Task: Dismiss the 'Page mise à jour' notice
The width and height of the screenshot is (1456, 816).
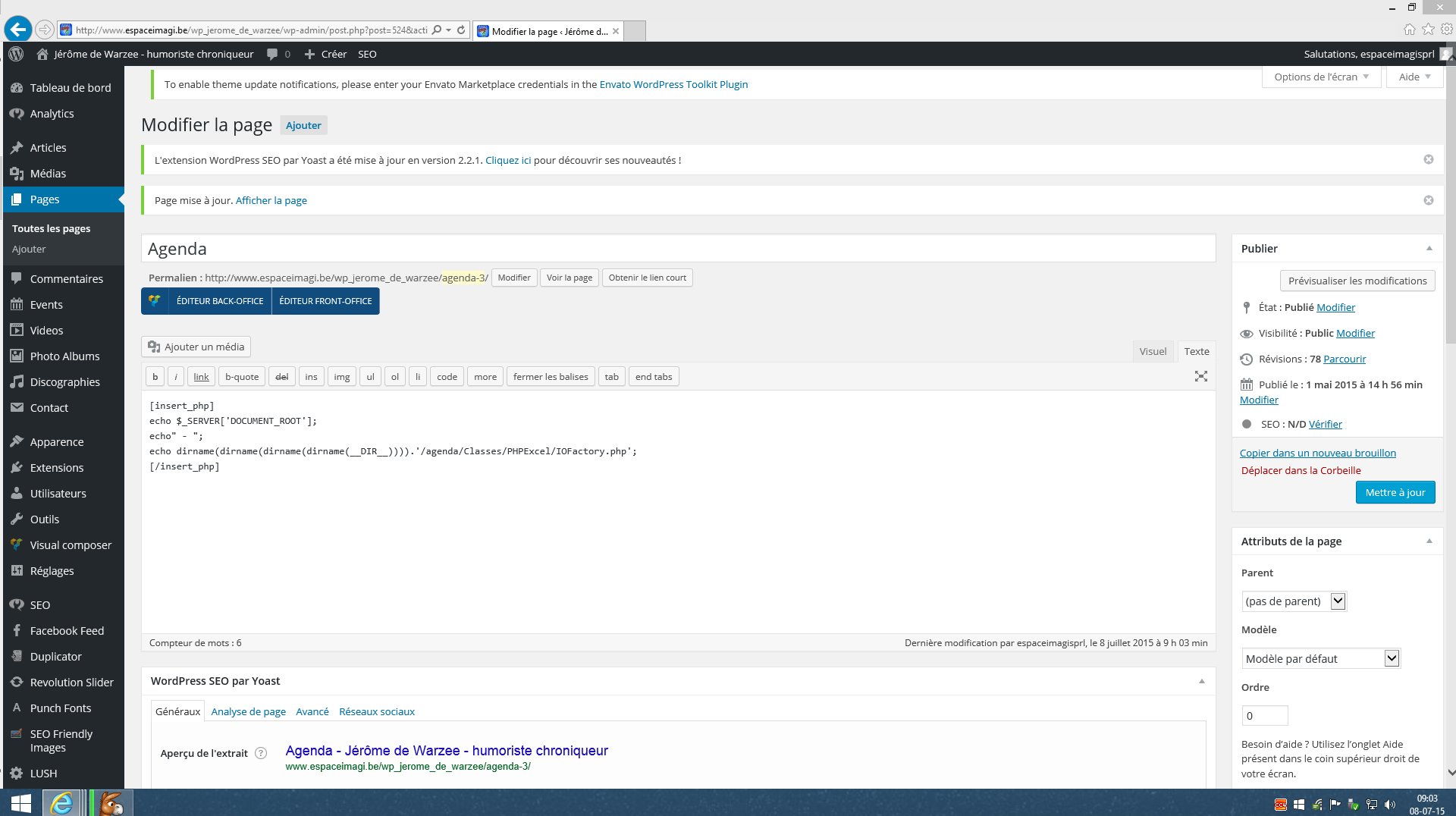Action: point(1428,200)
